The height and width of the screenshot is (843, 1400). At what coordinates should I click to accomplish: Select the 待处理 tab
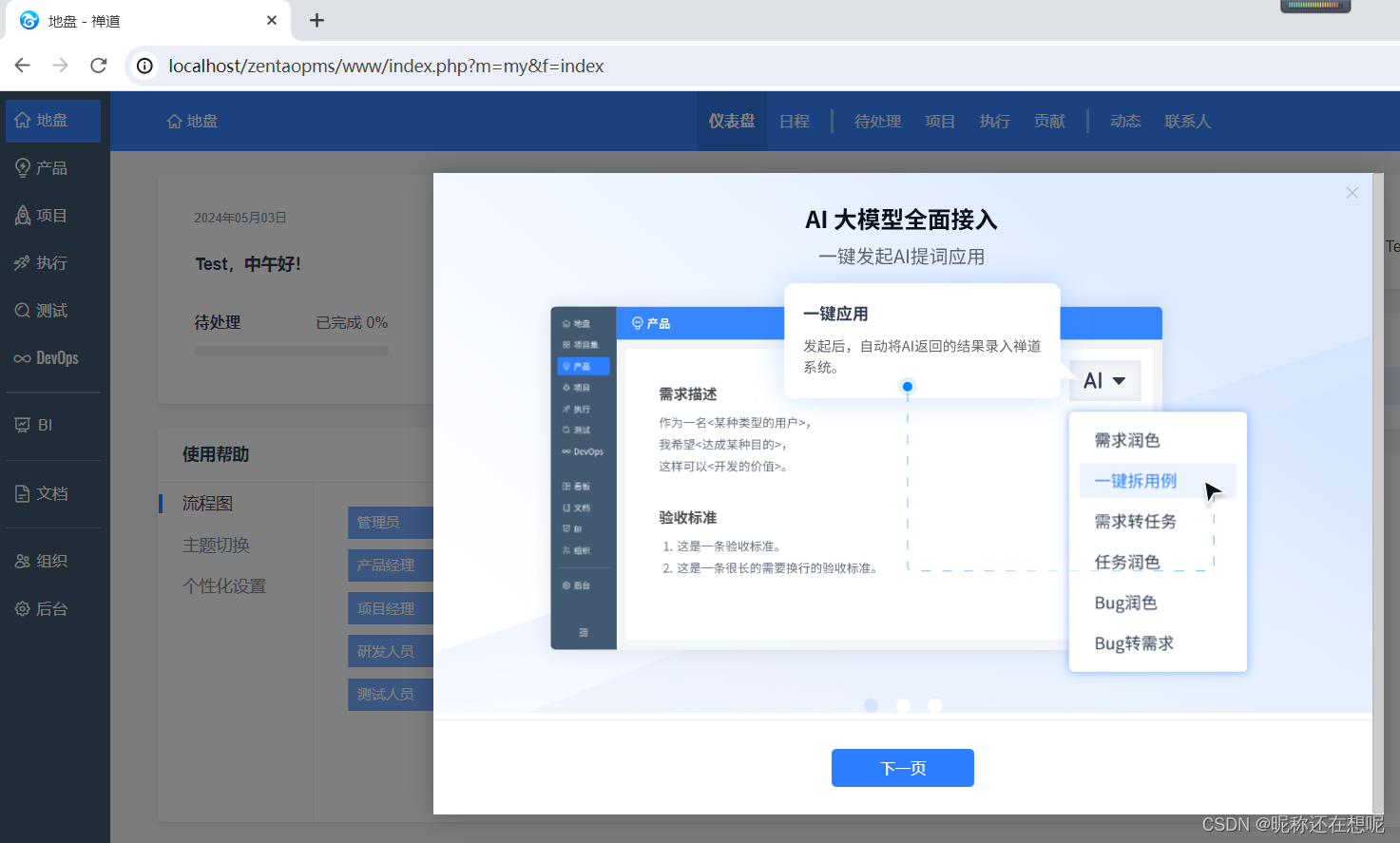point(877,121)
